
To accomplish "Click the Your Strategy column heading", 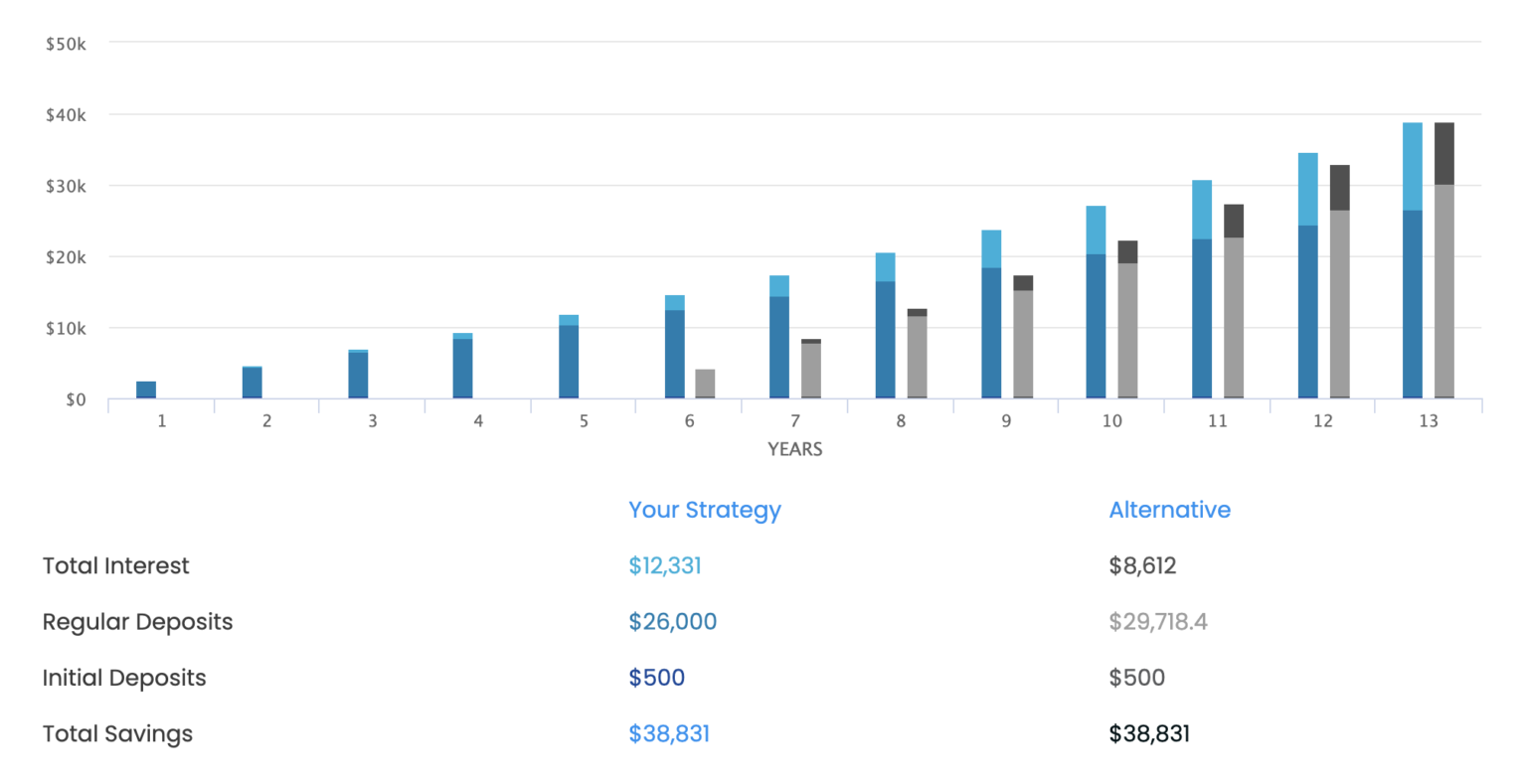I will click(x=704, y=510).
